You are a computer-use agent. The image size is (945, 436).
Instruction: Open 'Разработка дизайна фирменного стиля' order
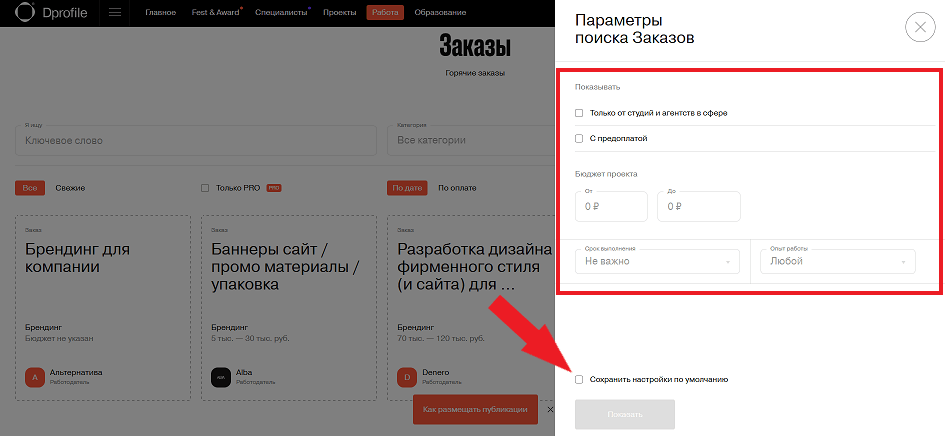(475, 267)
